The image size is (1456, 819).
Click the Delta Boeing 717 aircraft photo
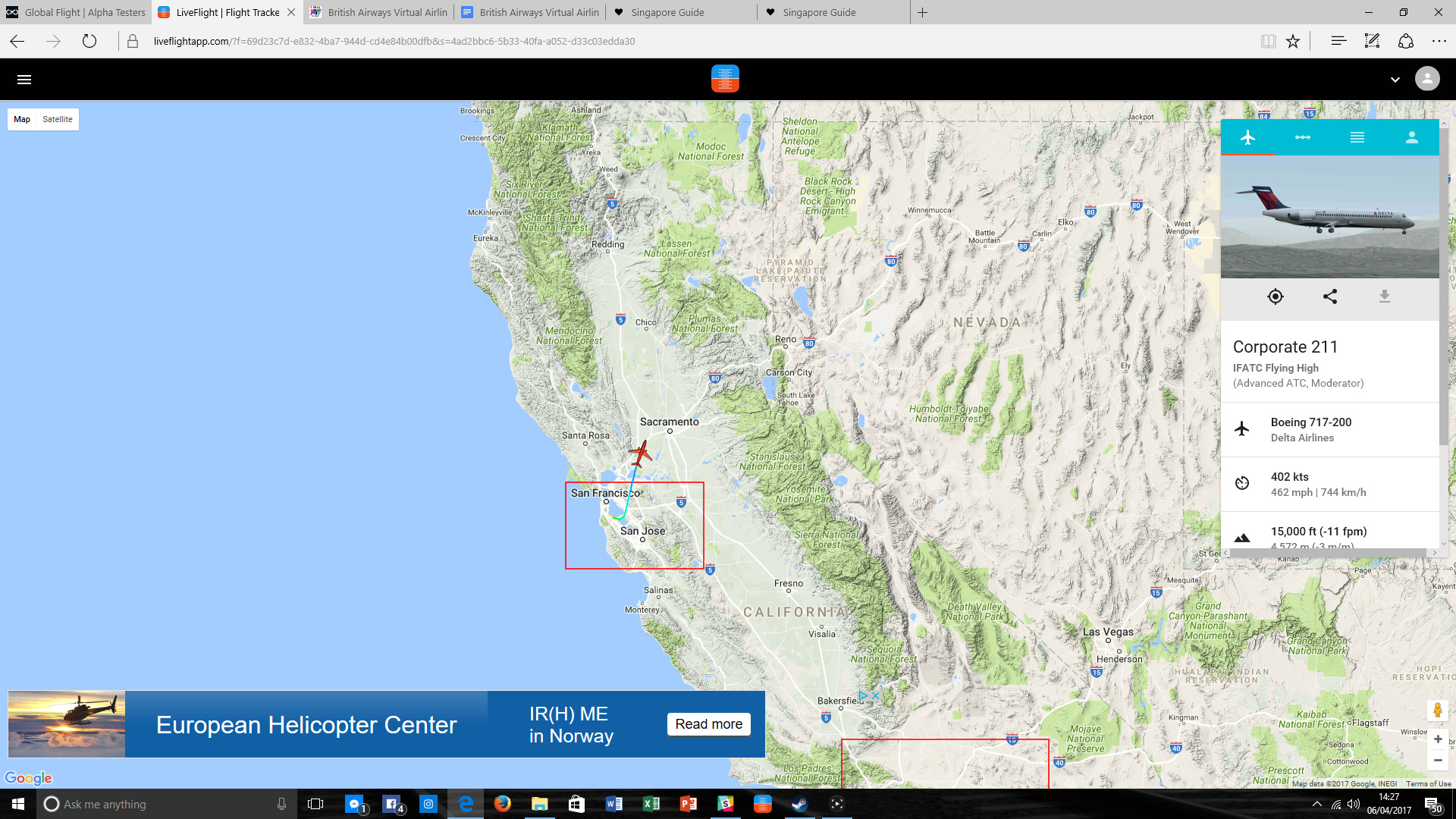1329,216
